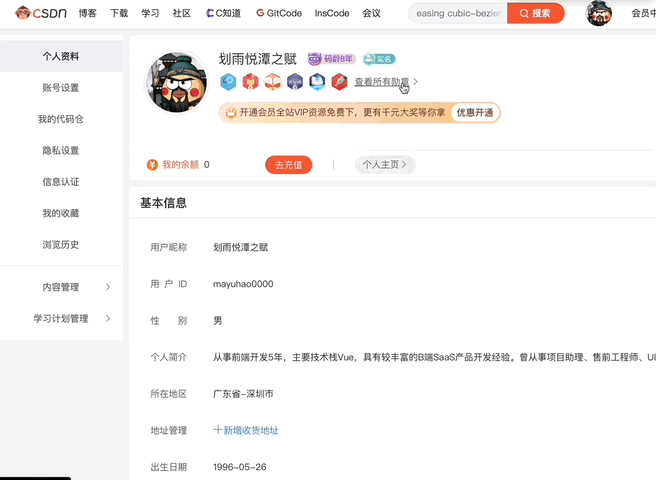The image size is (656, 480).
Task: Click the dark purple hexagon medal
Action: (295, 82)
